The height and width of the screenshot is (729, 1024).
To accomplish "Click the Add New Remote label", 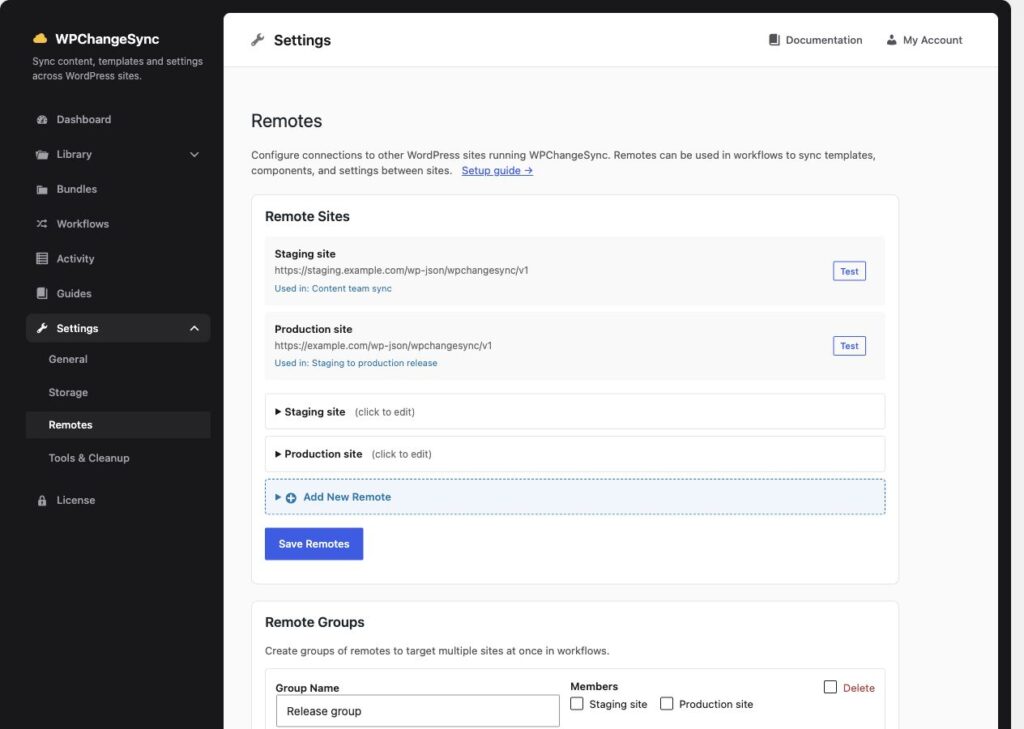I will [347, 497].
